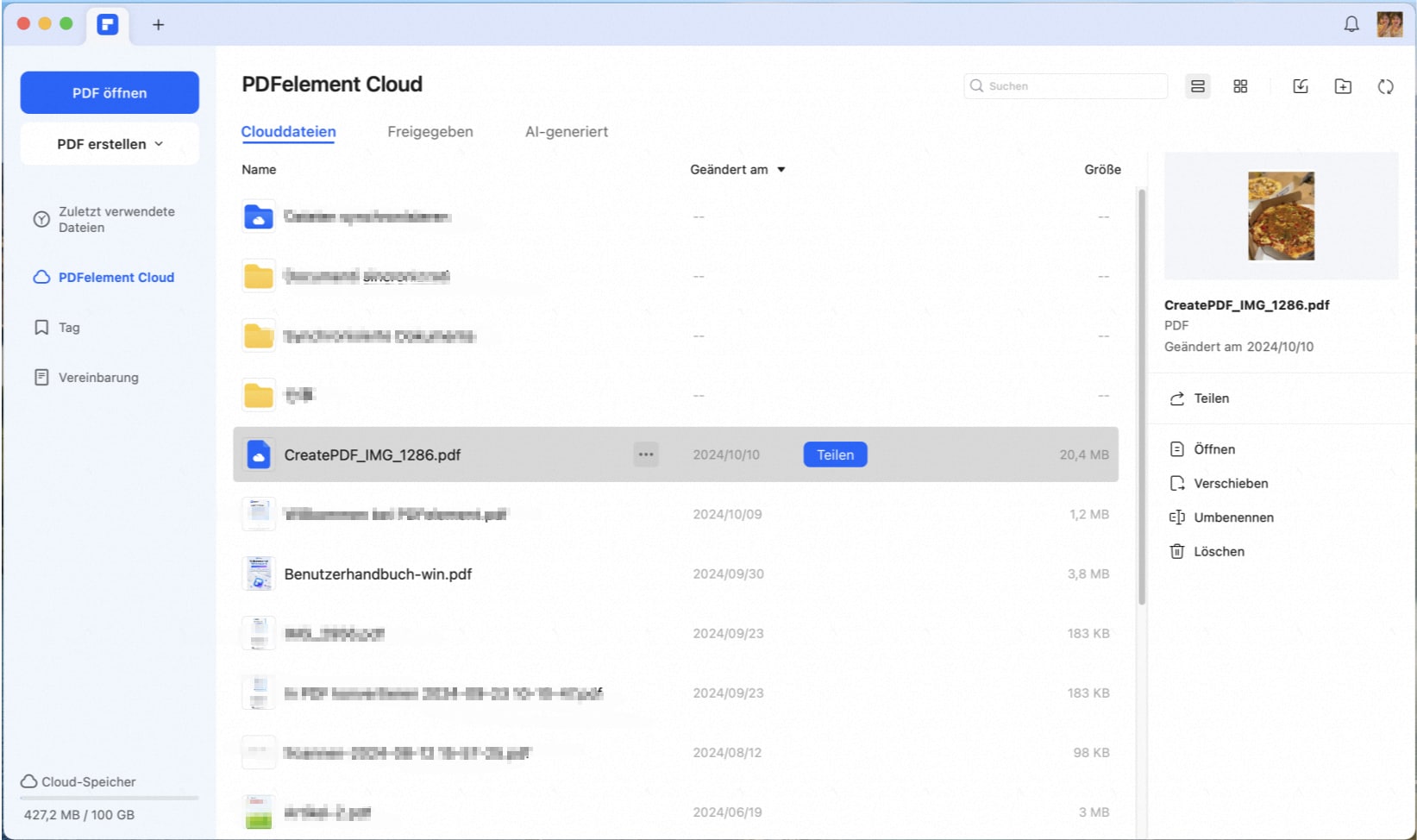Click the blue Teilen button in row
Image resolution: width=1417 pixels, height=840 pixels.
tap(835, 454)
